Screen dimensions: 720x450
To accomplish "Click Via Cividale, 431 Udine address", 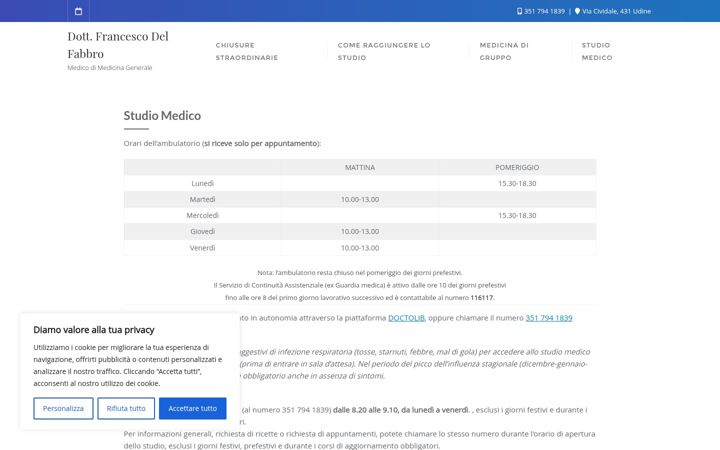I will pyautogui.click(x=616, y=11).
